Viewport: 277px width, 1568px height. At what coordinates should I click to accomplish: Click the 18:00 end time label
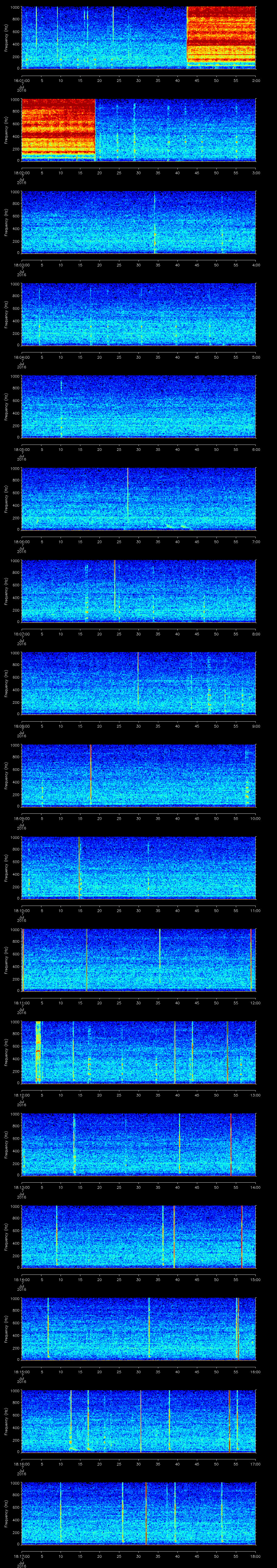[255, 1556]
